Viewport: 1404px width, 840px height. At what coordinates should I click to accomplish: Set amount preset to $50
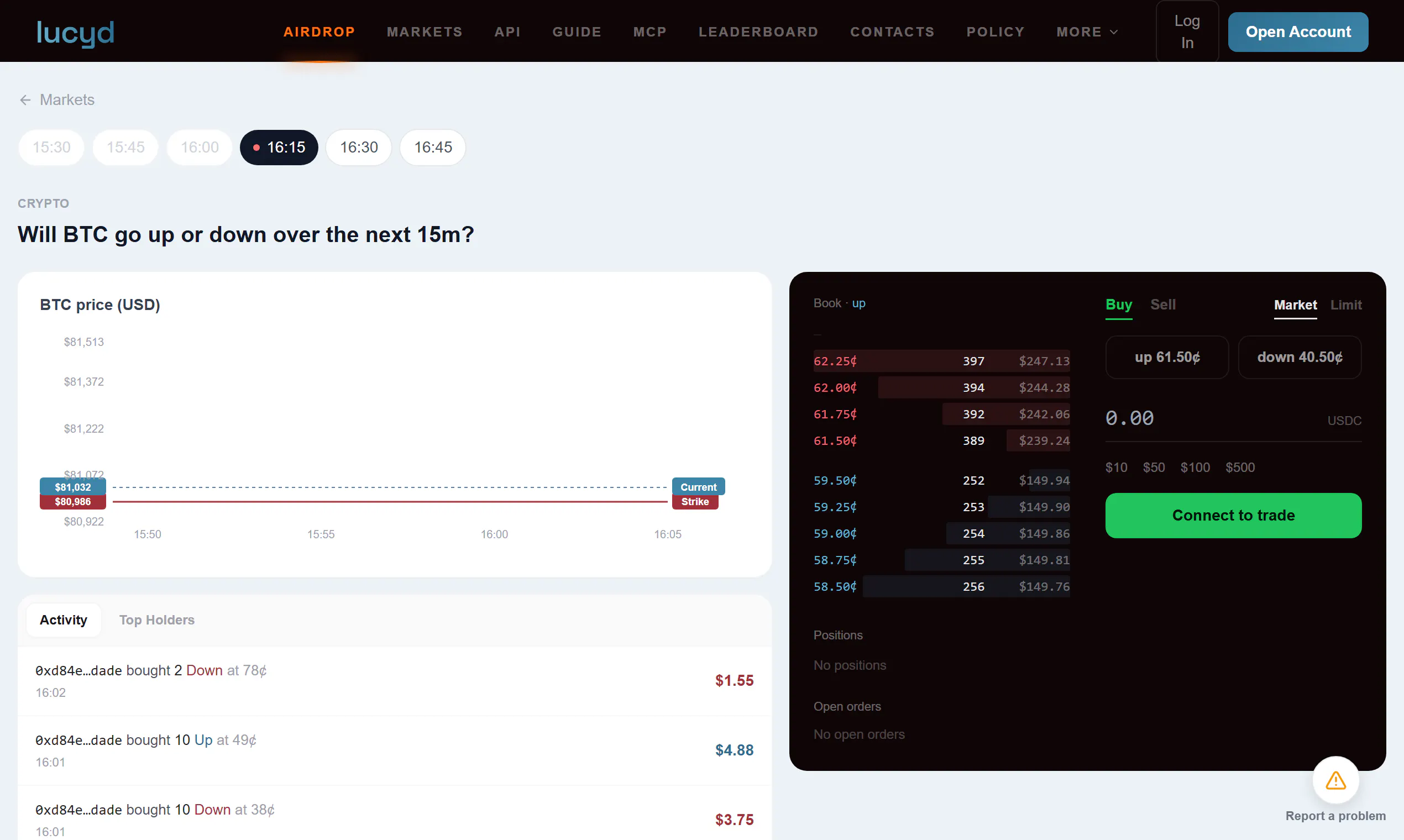point(1153,467)
